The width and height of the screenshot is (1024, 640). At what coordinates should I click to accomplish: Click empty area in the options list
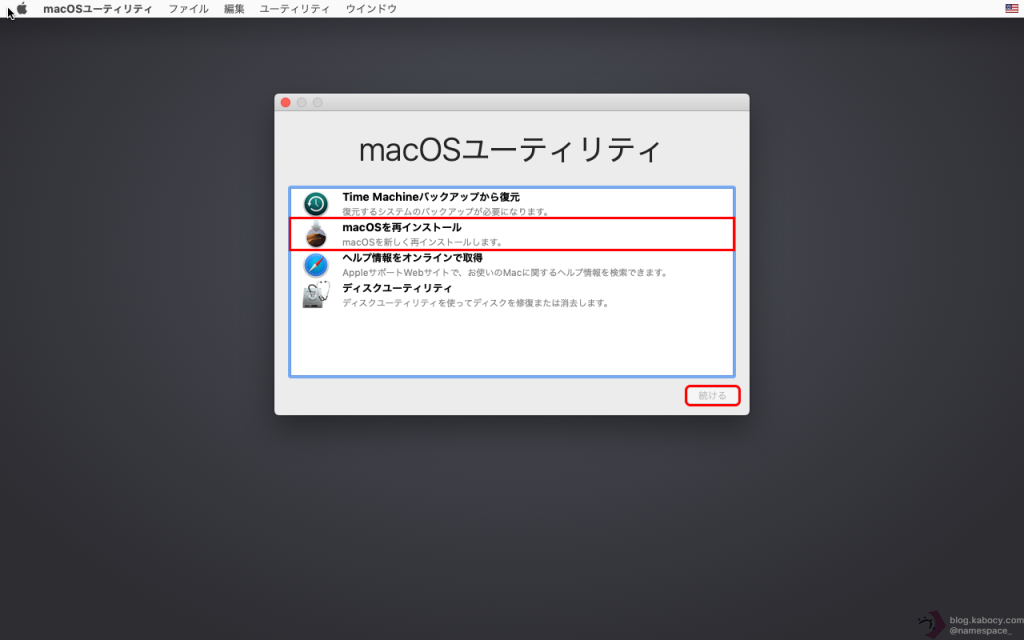click(511, 345)
